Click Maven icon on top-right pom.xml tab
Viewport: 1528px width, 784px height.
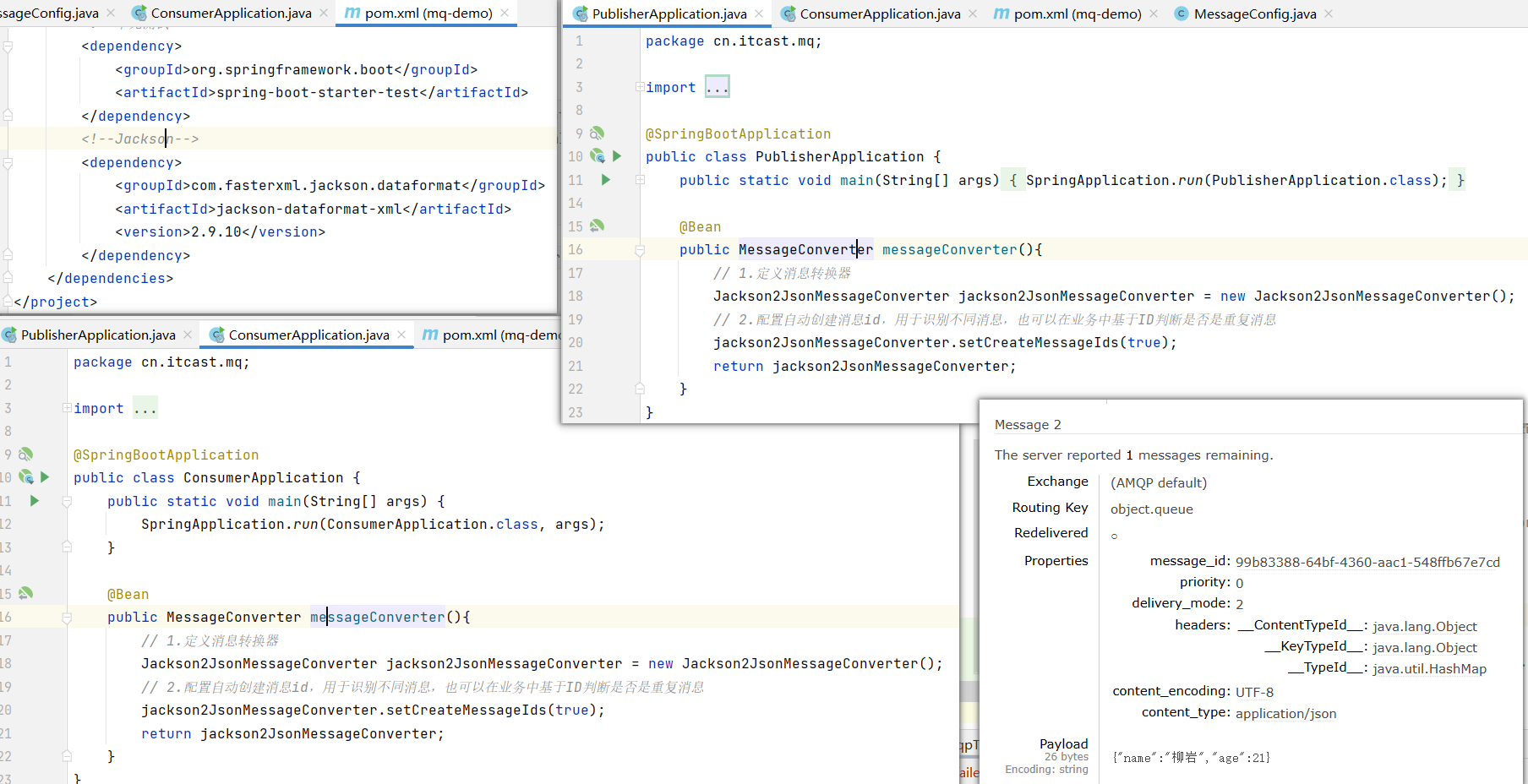[x=1001, y=14]
